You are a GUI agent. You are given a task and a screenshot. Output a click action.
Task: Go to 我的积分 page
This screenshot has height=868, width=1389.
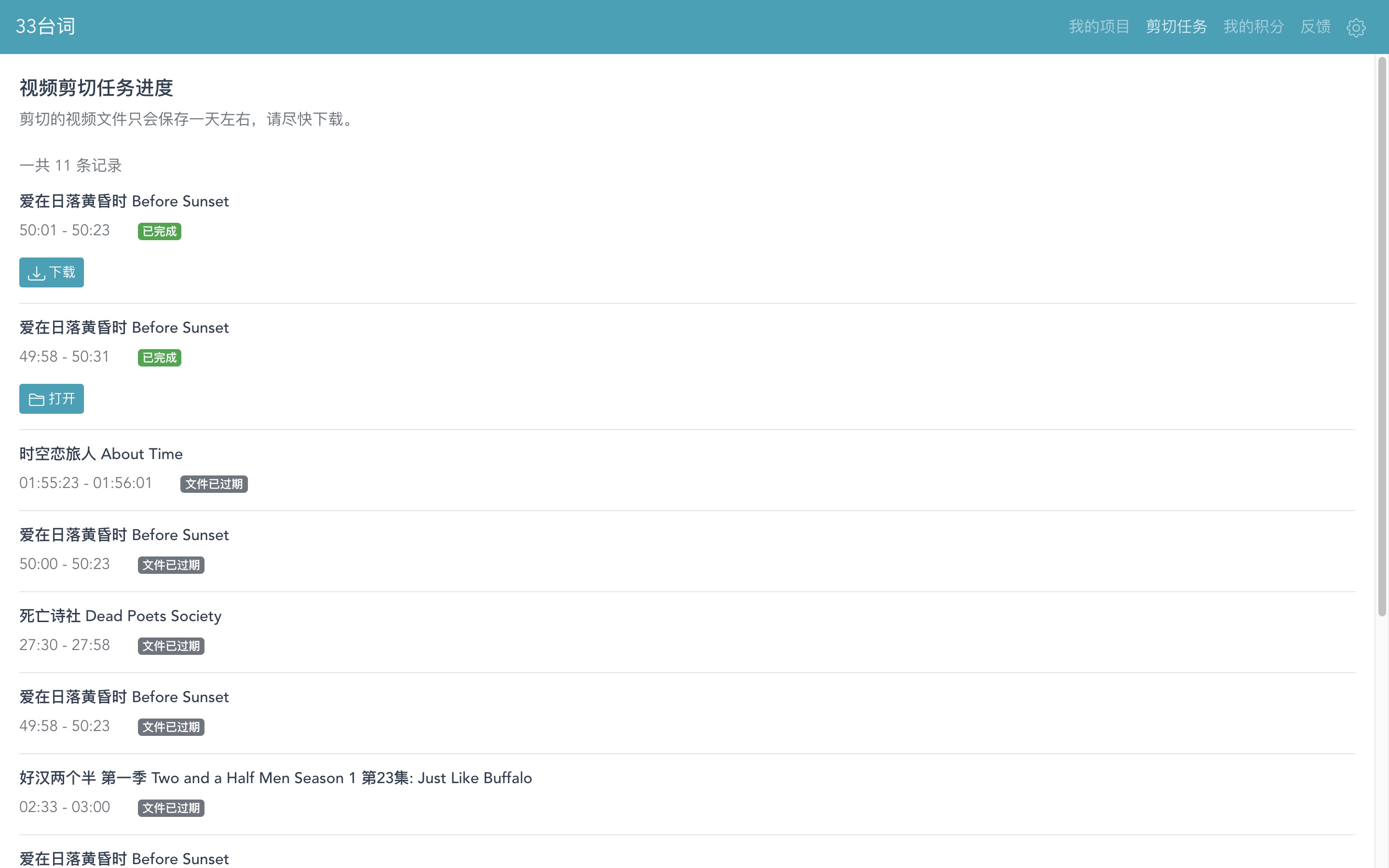point(1253,27)
